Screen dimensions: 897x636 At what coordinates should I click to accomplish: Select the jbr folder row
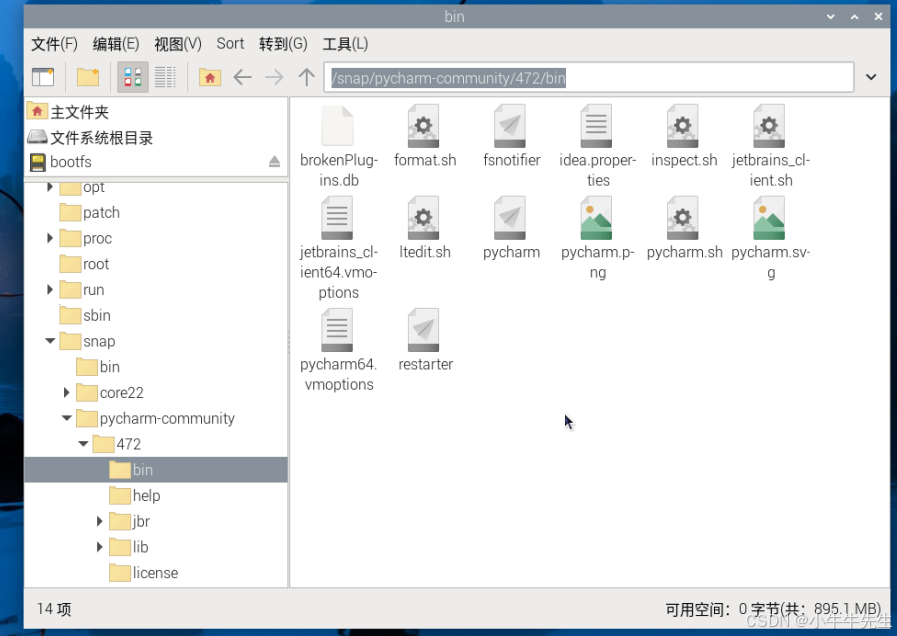(156, 521)
